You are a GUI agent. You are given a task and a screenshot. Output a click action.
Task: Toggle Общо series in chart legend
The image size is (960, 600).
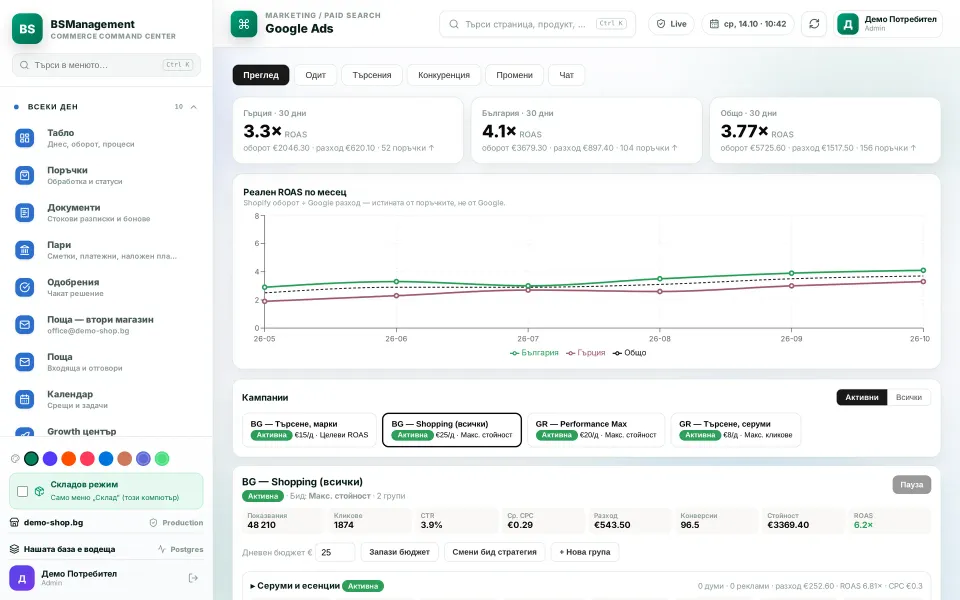pyautogui.click(x=629, y=353)
